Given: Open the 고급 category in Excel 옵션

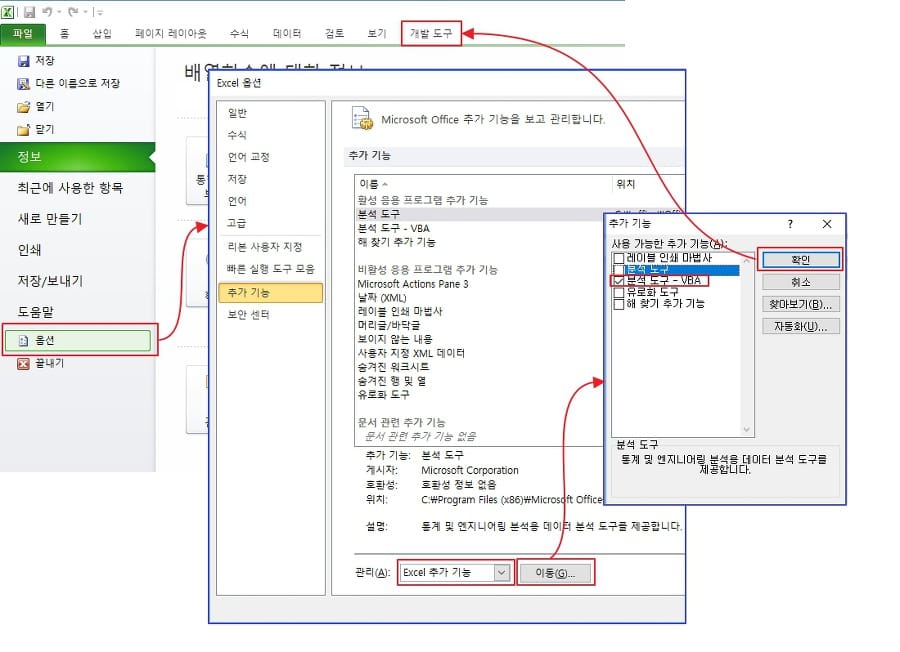Looking at the screenshot, I should [237, 223].
